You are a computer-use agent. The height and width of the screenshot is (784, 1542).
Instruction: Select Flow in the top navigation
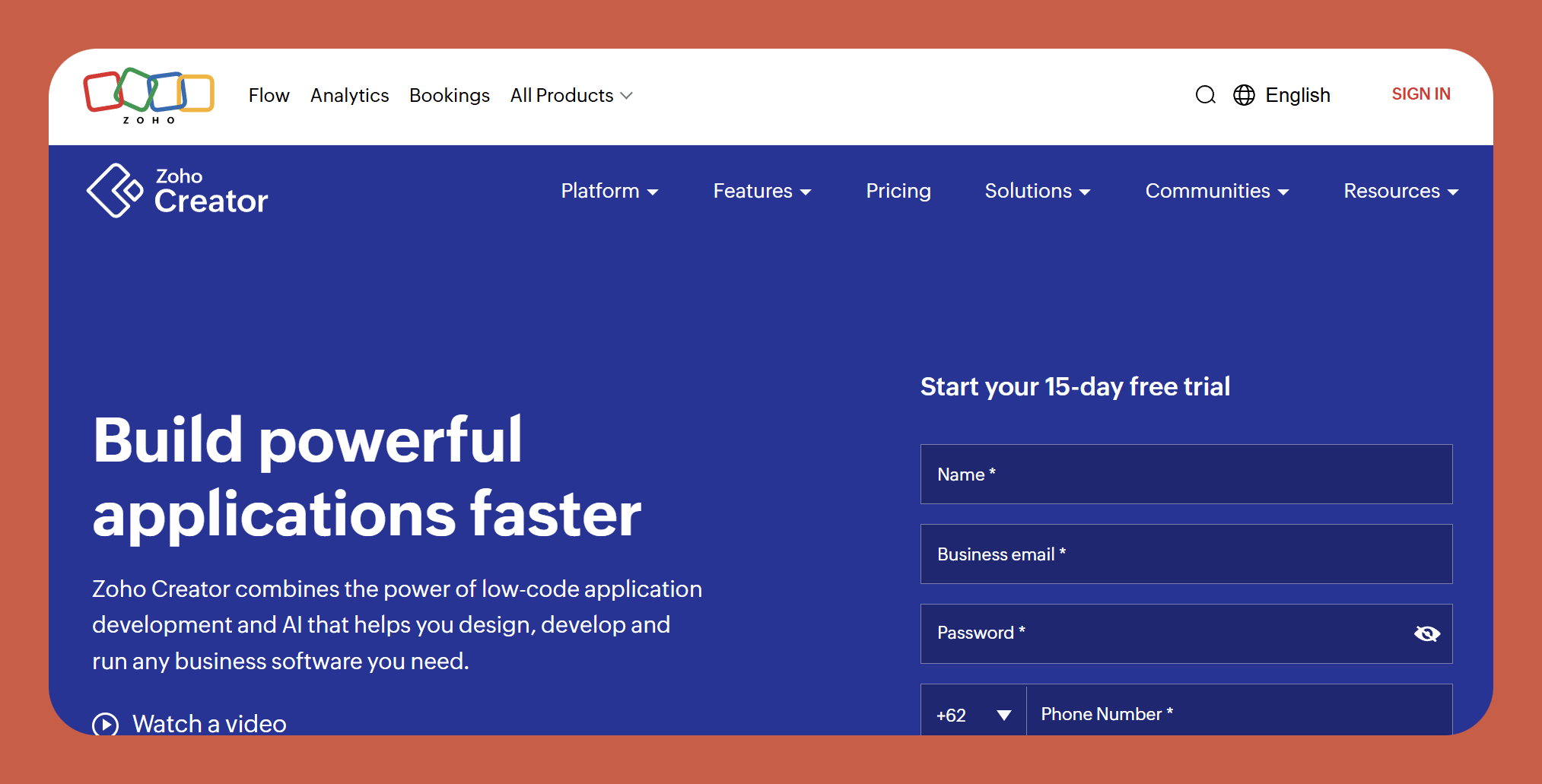tap(269, 95)
